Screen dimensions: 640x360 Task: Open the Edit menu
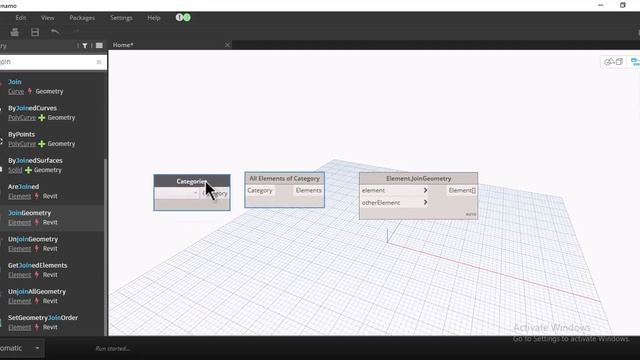click(21, 18)
